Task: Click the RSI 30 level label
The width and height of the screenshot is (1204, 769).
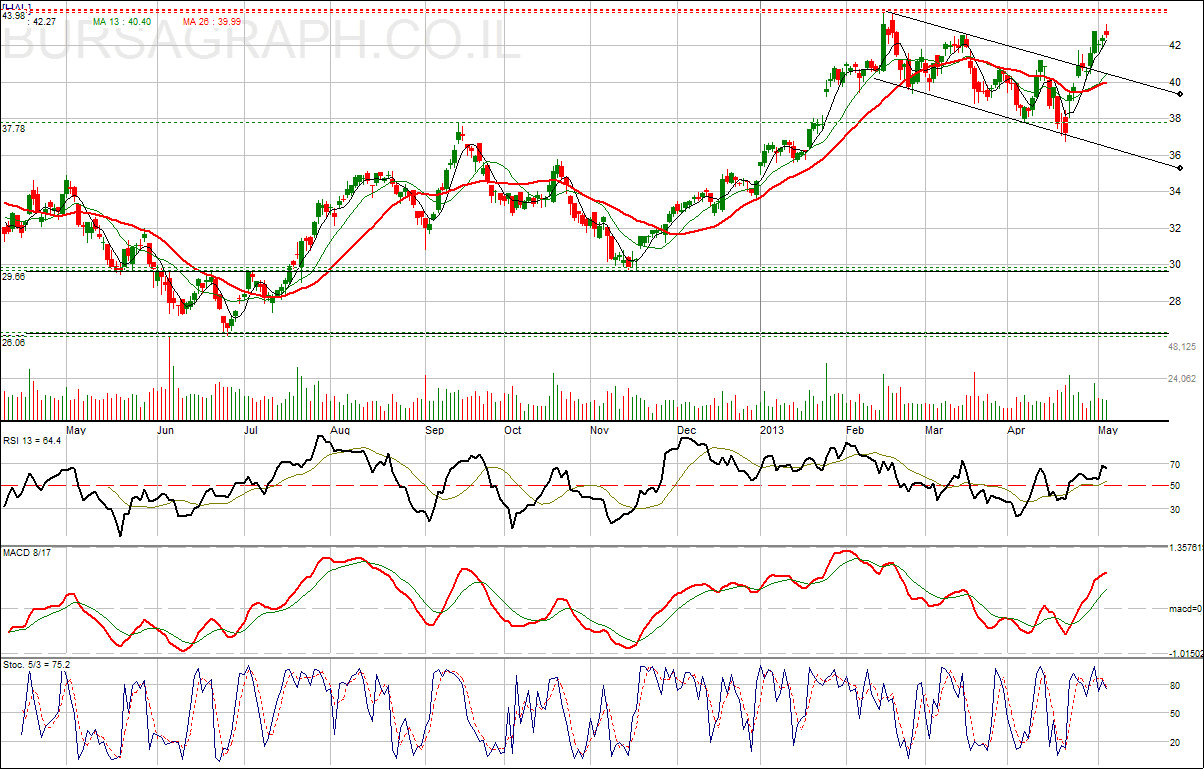Action: [1176, 509]
